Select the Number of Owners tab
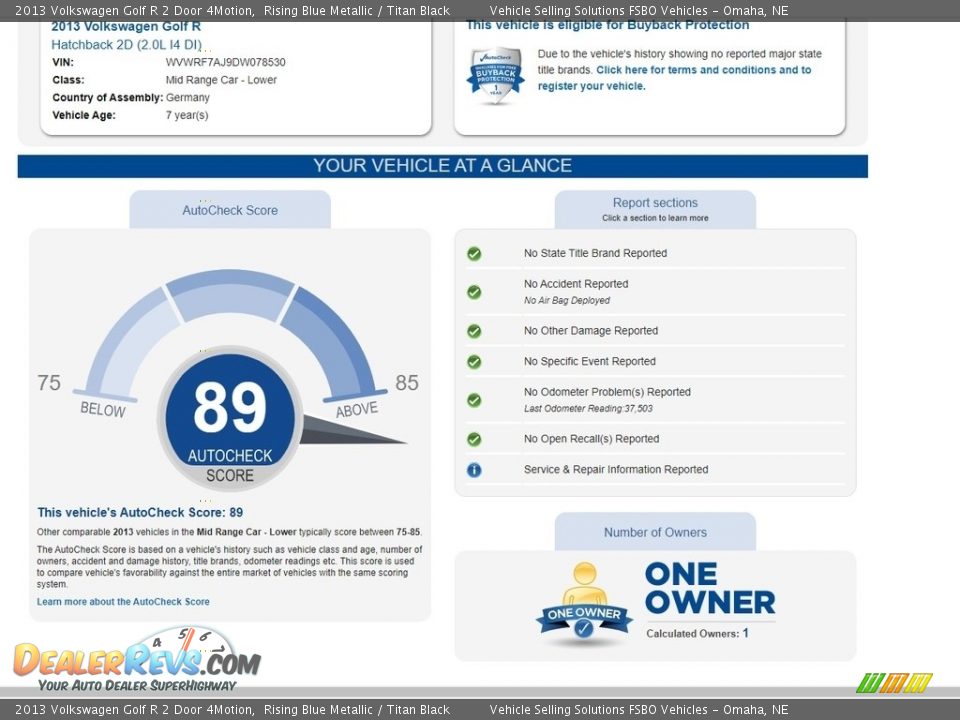 (x=655, y=532)
